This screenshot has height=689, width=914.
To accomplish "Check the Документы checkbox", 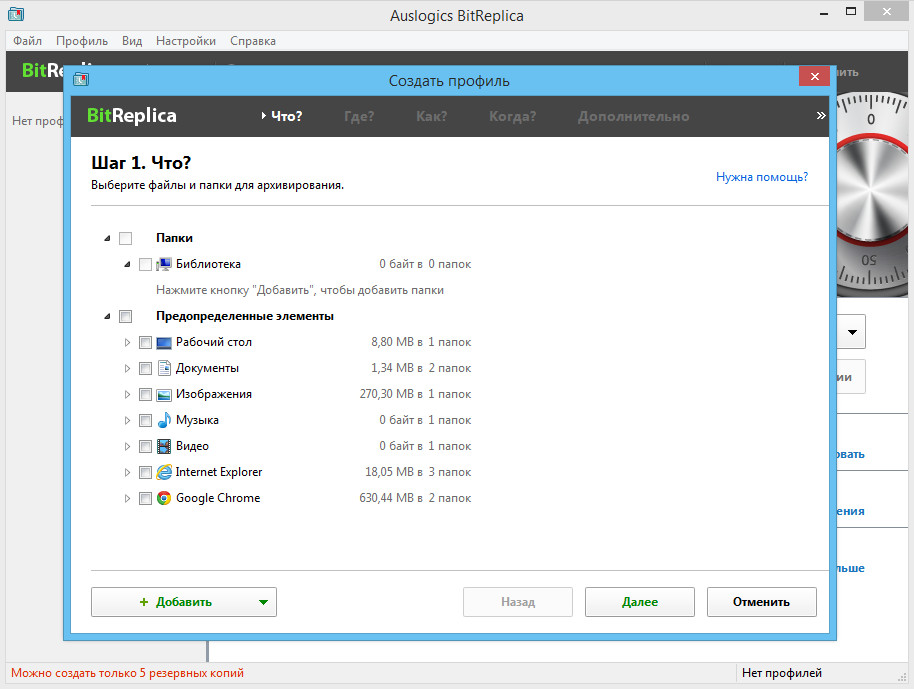I will point(145,368).
